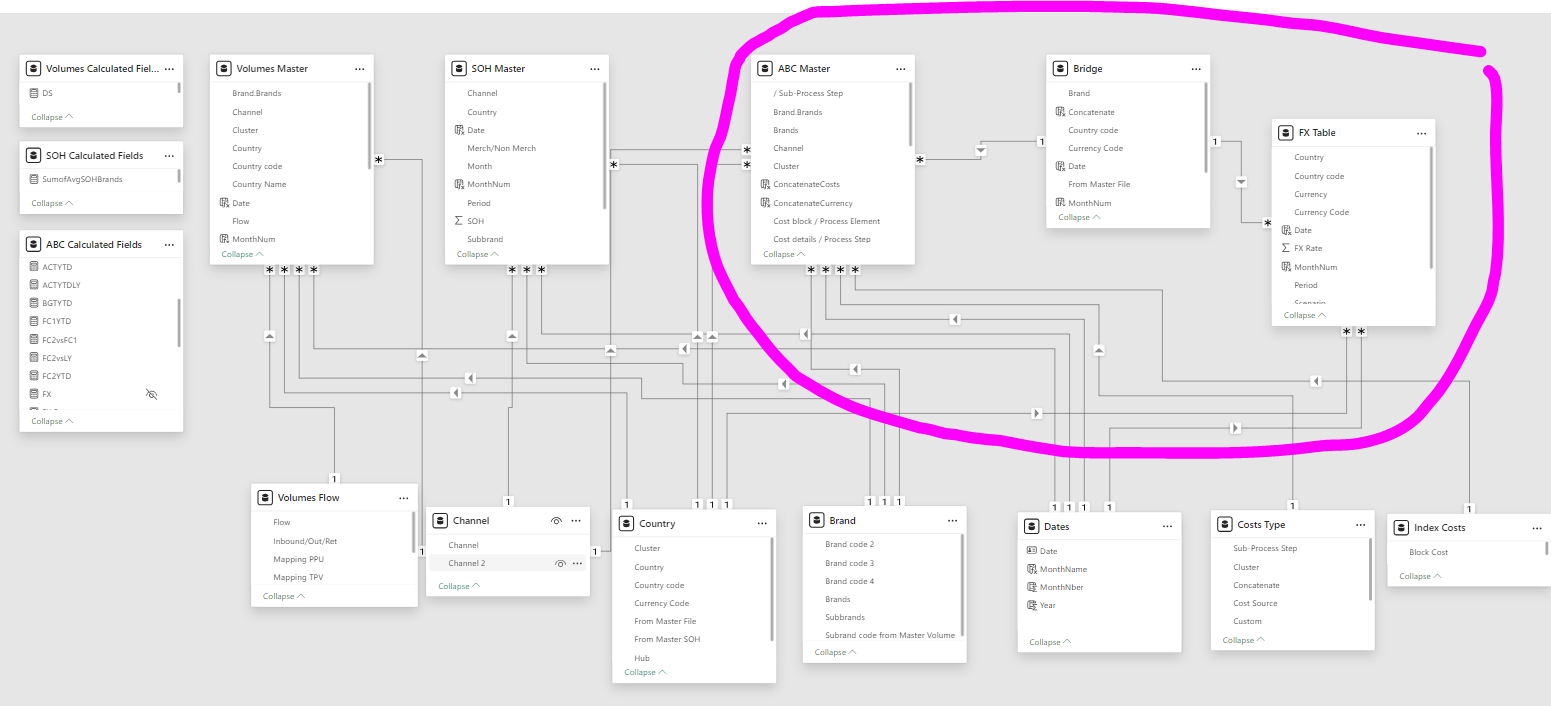This screenshot has height=706, width=1551.
Task: Click the Channel 2 field options ellipsis
Action: 577,563
